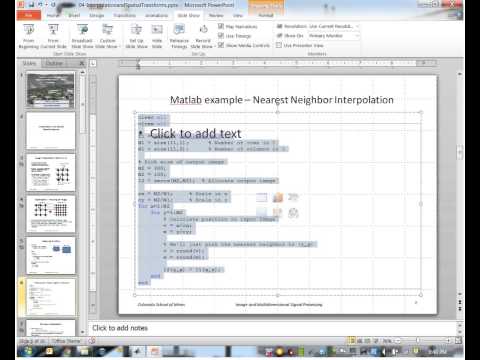Switch to the View ribbon tab
This screenshot has width=480, height=360.
click(x=238, y=15)
